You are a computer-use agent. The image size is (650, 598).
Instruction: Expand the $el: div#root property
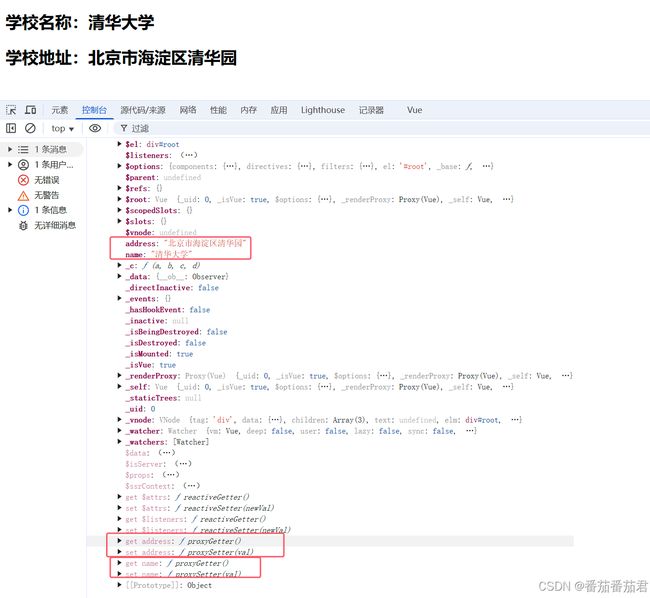(x=119, y=144)
